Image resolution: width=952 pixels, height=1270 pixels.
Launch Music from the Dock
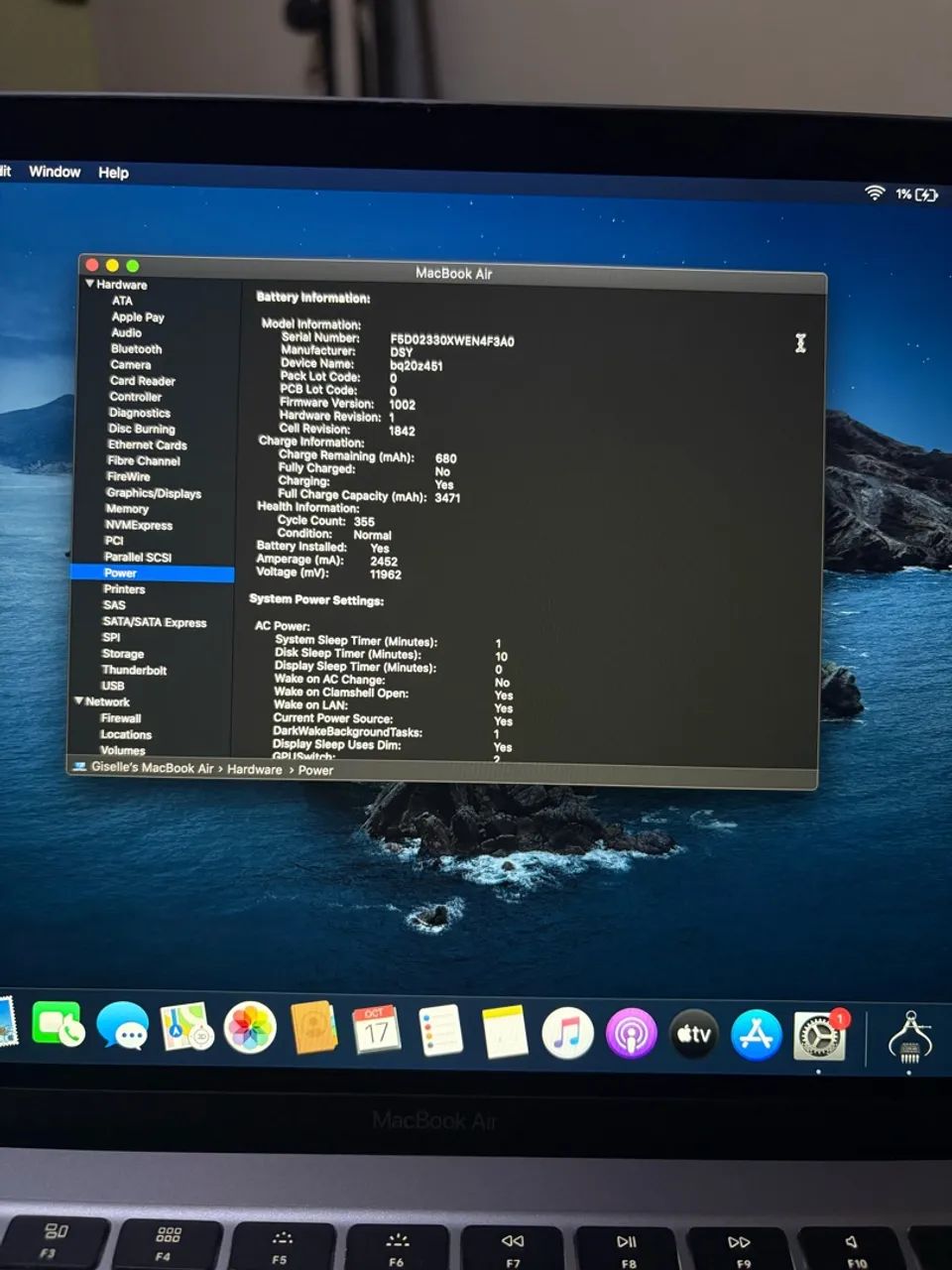(x=567, y=1033)
